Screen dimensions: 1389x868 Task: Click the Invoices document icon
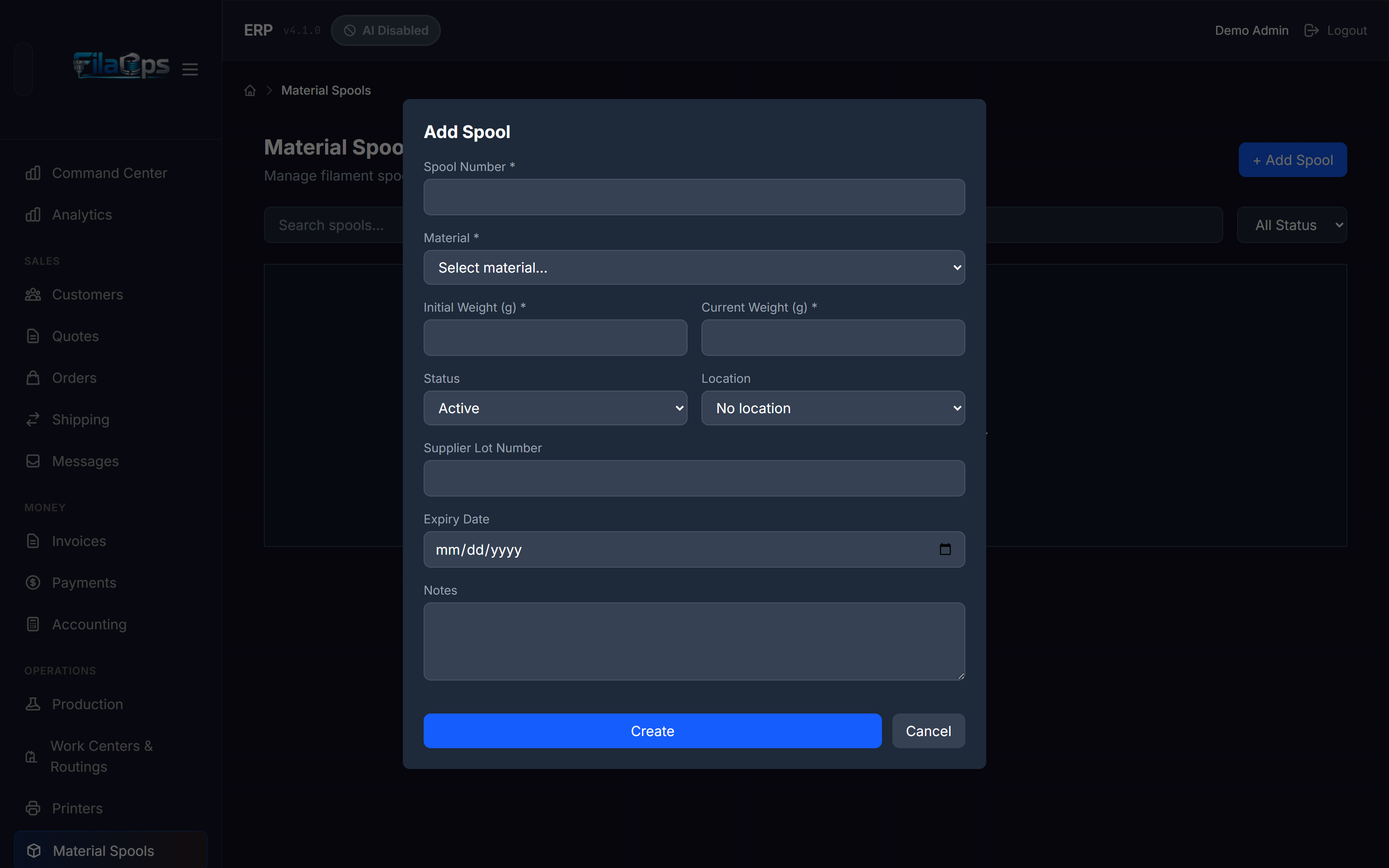click(33, 541)
